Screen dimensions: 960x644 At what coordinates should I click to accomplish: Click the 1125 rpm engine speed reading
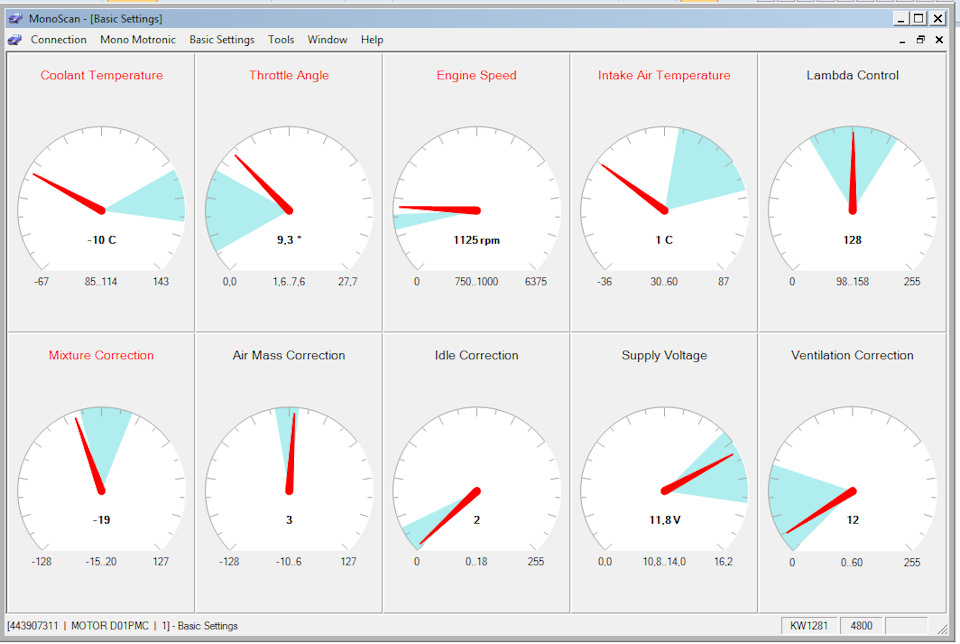[477, 241]
